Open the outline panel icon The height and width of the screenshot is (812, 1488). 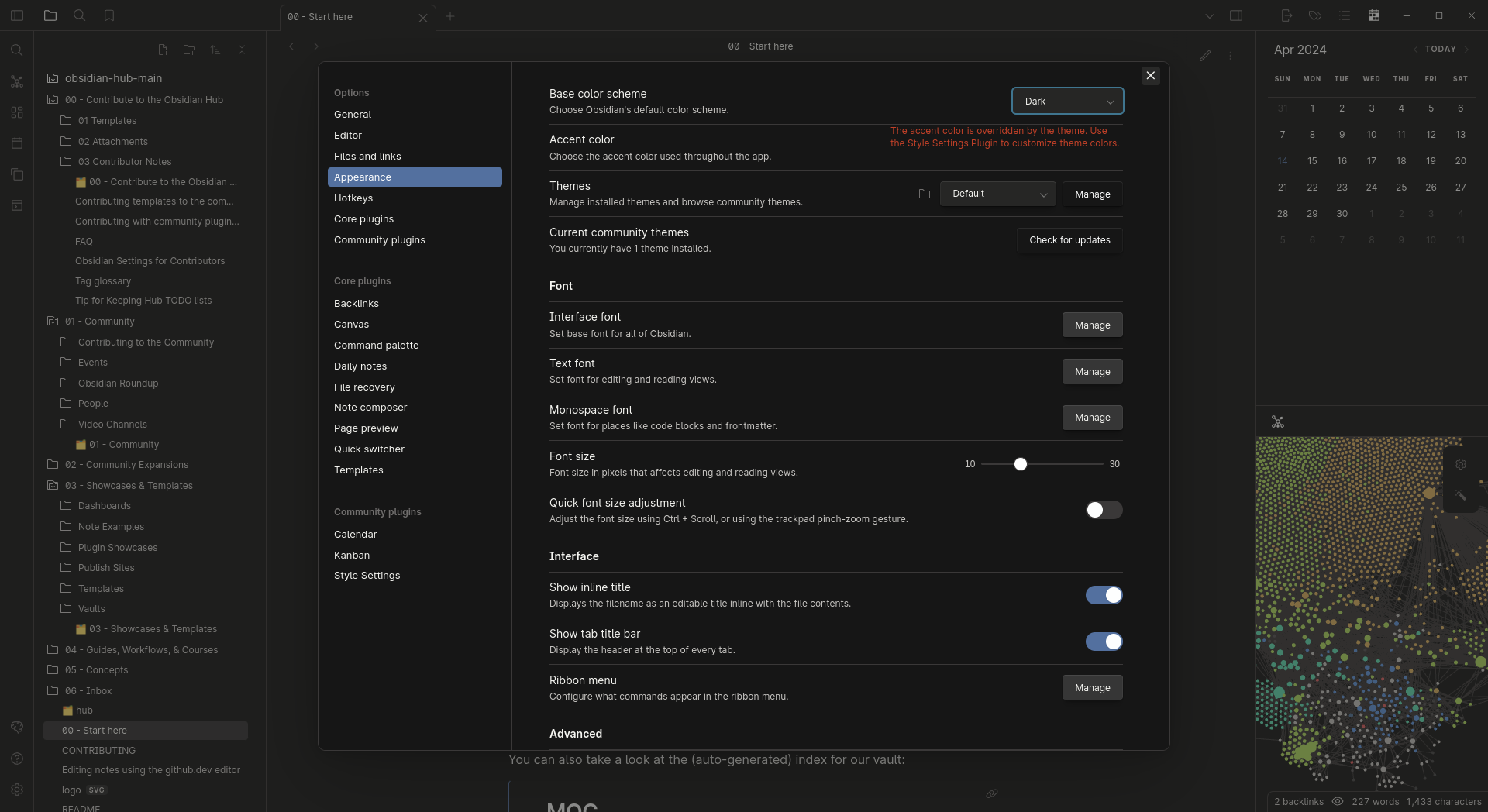(1345, 15)
